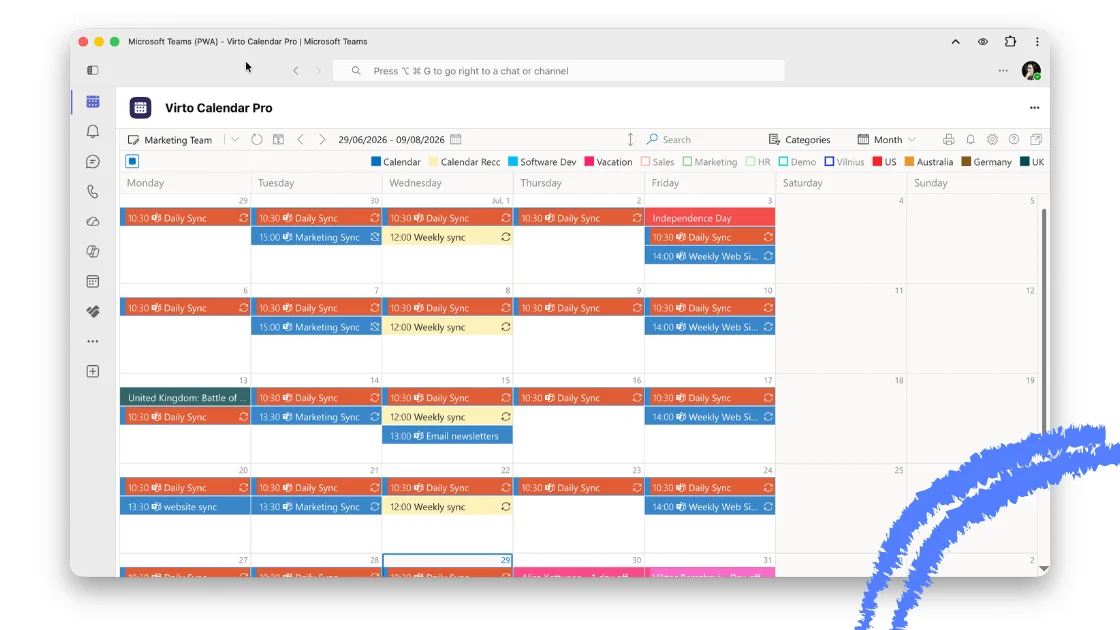This screenshot has width=1120, height=630.
Task: Toggle the US holidays category
Action: [884, 161]
